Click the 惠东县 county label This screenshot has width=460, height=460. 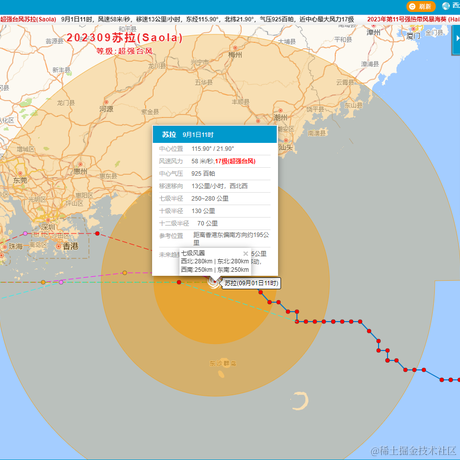tap(108, 176)
